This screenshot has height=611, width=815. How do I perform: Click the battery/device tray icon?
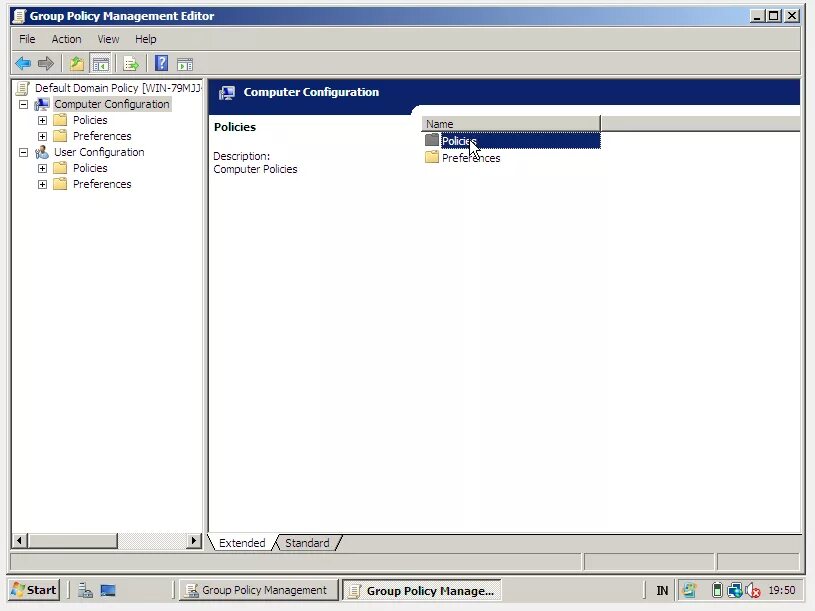click(717, 590)
